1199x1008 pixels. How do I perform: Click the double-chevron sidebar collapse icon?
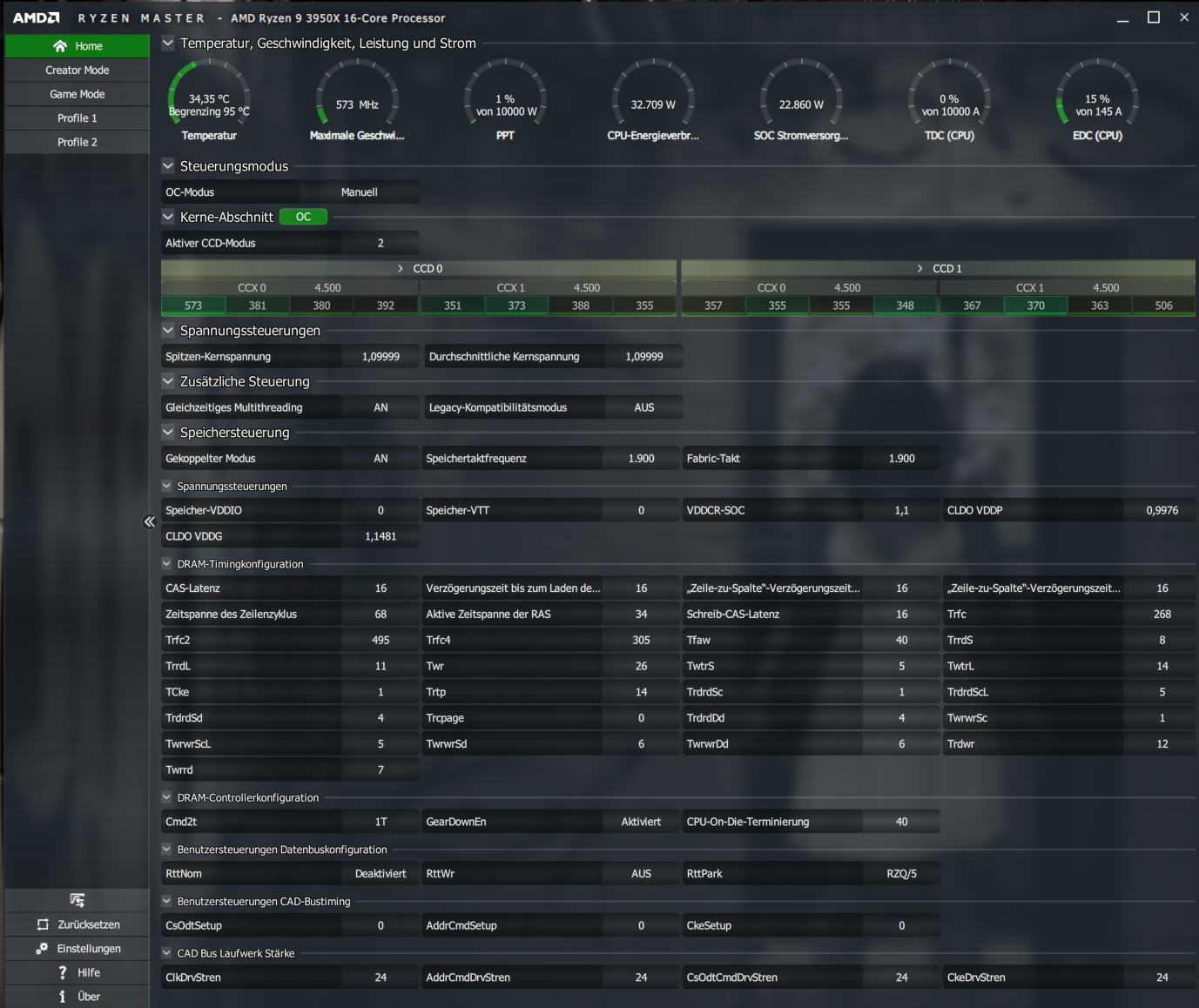(x=150, y=521)
